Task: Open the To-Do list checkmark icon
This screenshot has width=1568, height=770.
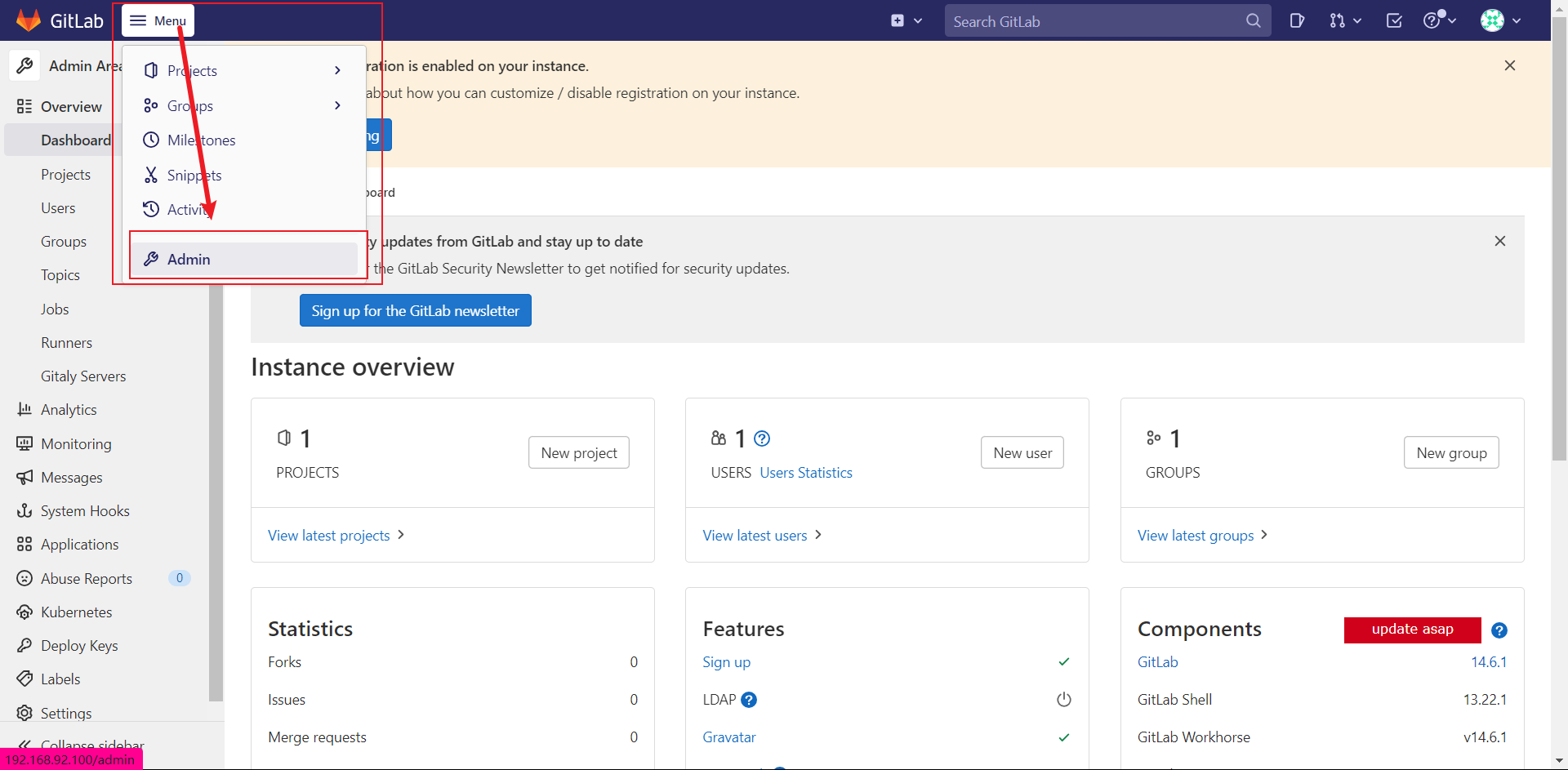Action: point(1394,20)
